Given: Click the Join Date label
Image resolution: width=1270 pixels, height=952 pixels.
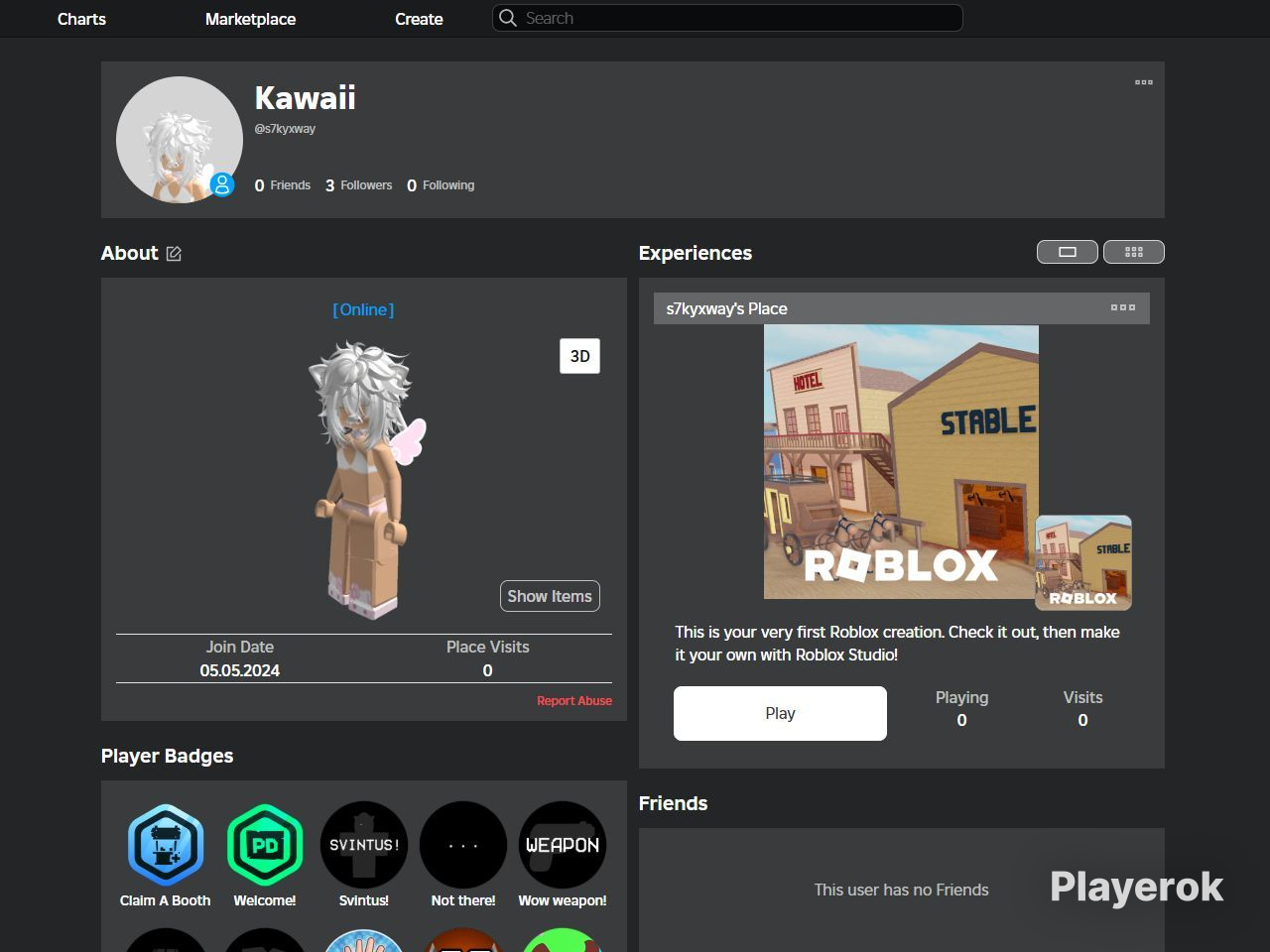Looking at the screenshot, I should point(240,647).
